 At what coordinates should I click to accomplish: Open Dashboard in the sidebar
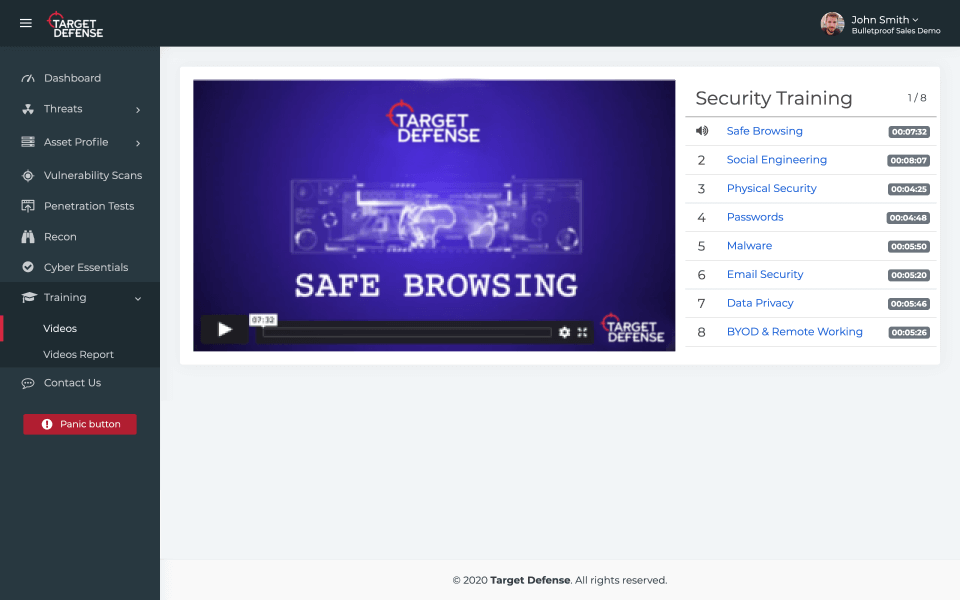(x=72, y=78)
